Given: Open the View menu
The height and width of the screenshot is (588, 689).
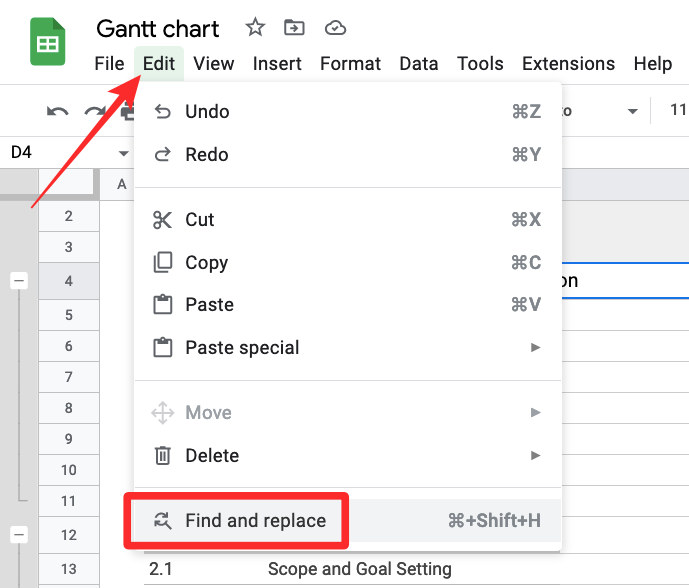Looking at the screenshot, I should tap(214, 63).
